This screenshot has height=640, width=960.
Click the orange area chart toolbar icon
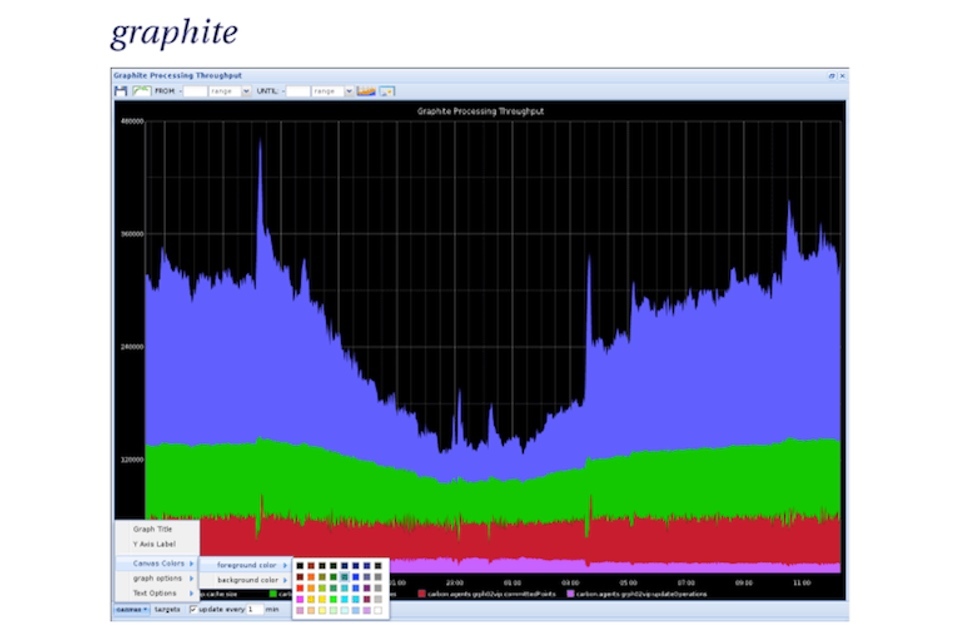point(366,91)
